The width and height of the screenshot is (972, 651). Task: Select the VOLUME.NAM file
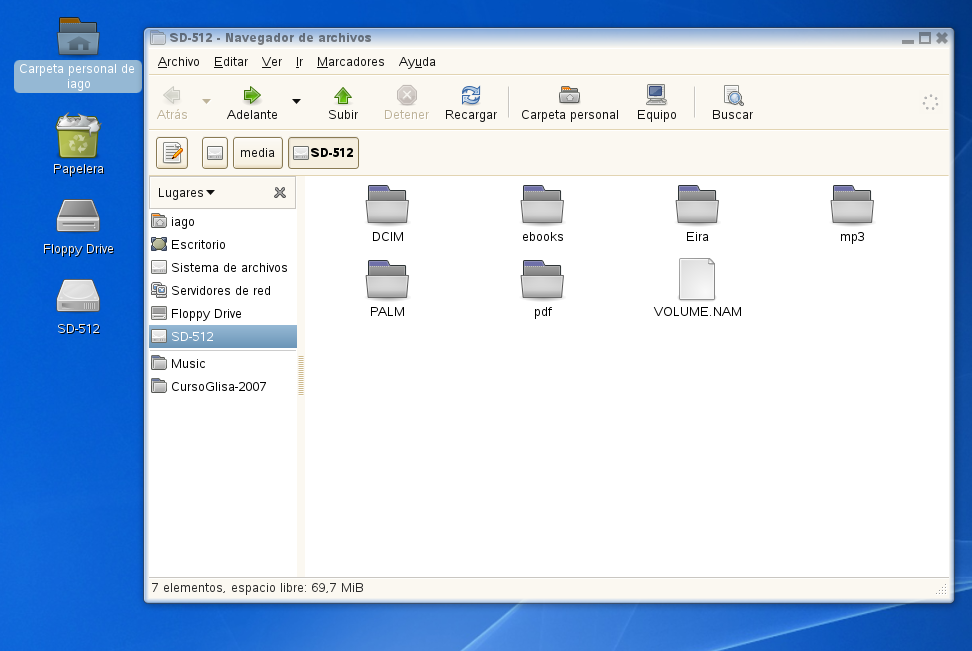pos(697,280)
